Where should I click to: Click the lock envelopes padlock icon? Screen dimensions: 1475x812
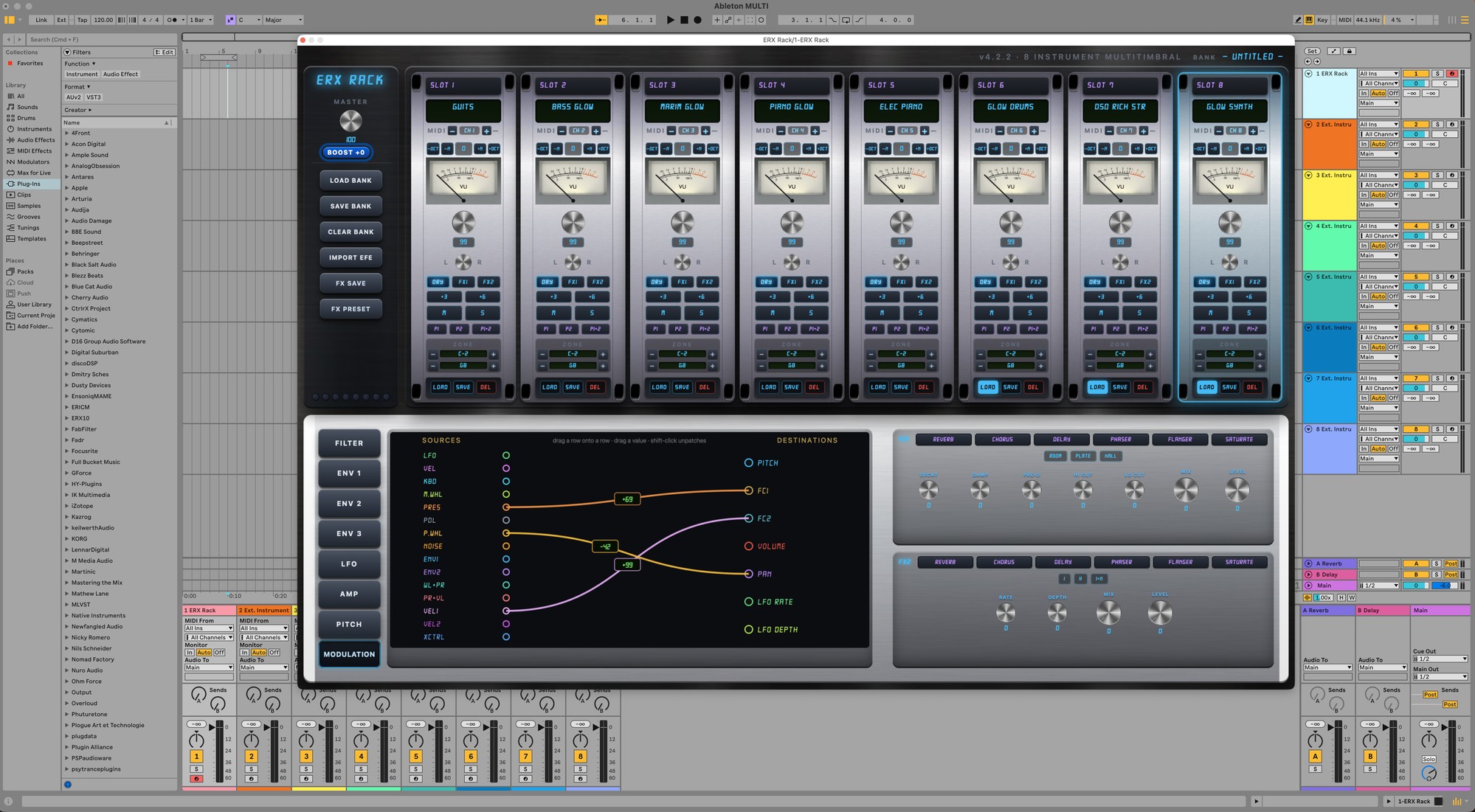(x=1350, y=51)
